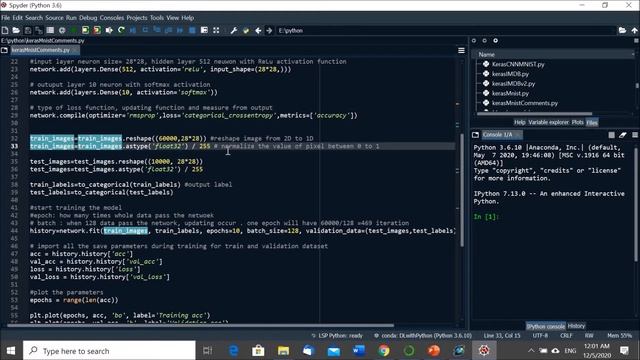The image size is (640, 360).
Task: Open Microsoft Word from the taskbar
Action: pyautogui.click(x=359, y=350)
